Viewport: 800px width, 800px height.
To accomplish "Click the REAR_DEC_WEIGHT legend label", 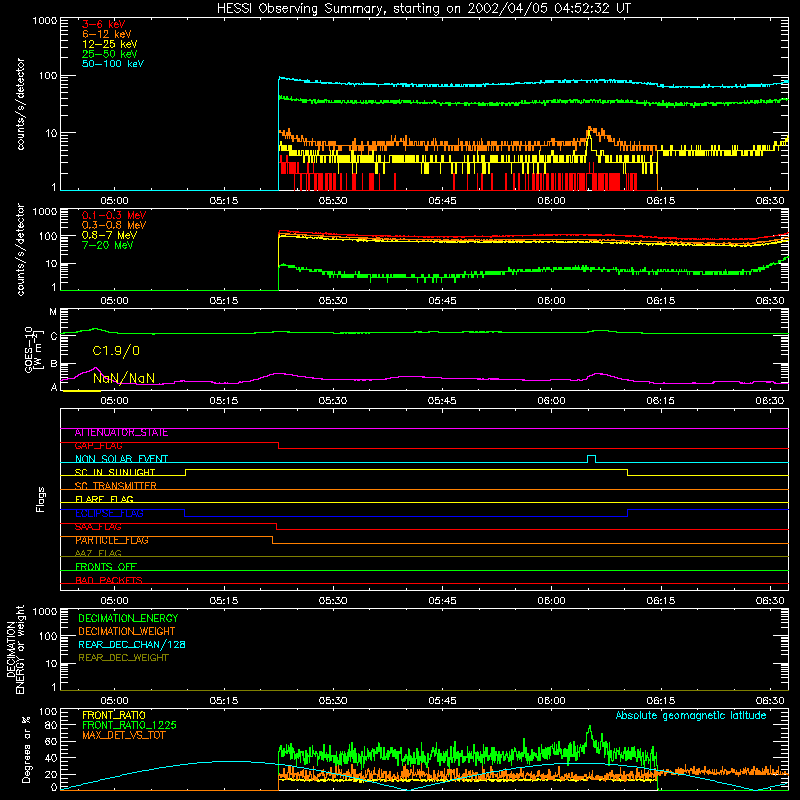I will pos(123,658).
